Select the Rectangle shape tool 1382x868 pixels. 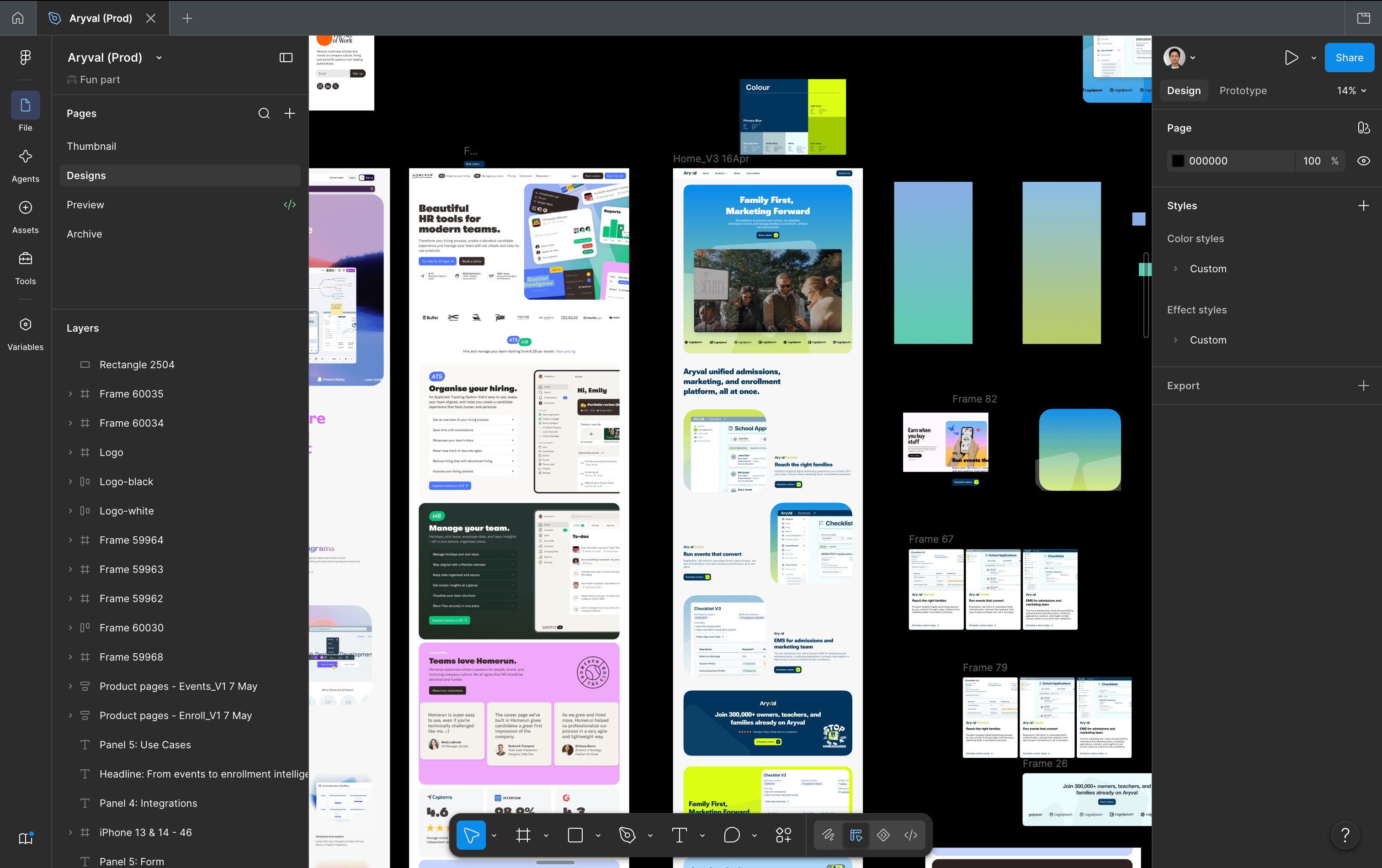click(x=575, y=835)
